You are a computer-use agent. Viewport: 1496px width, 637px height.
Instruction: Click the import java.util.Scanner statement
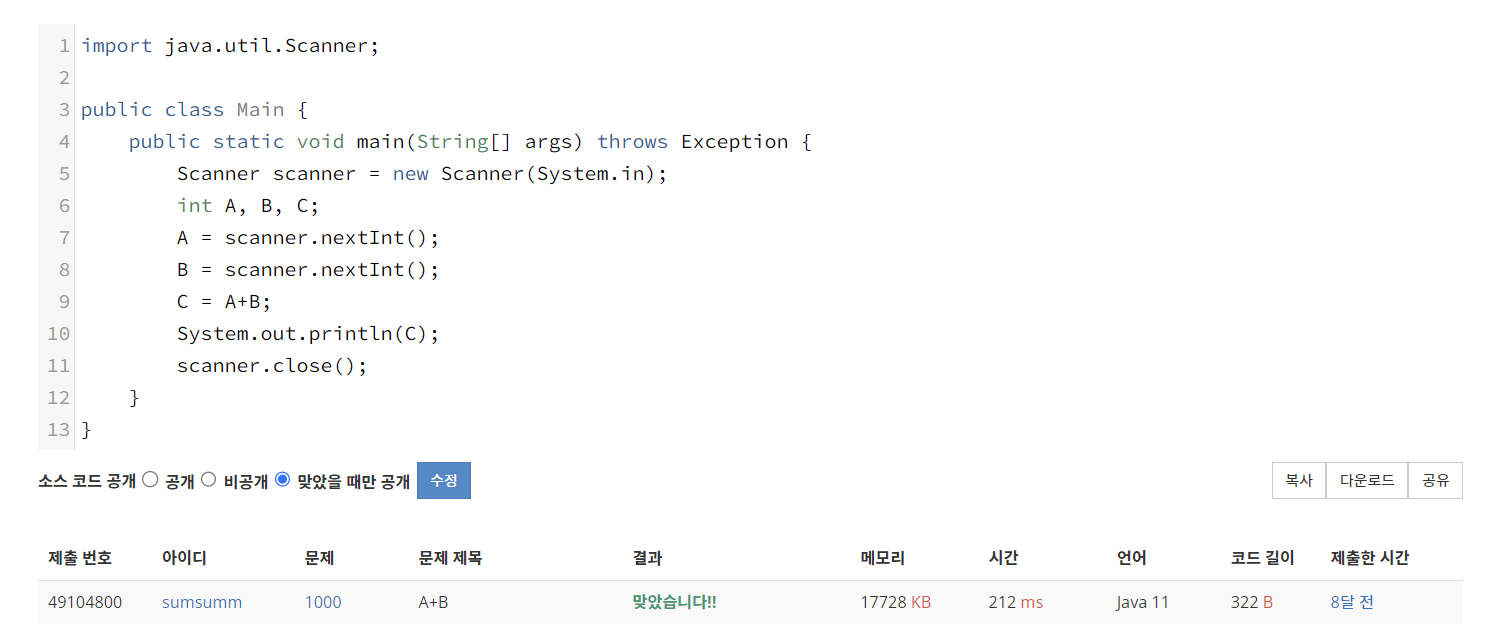click(x=230, y=45)
